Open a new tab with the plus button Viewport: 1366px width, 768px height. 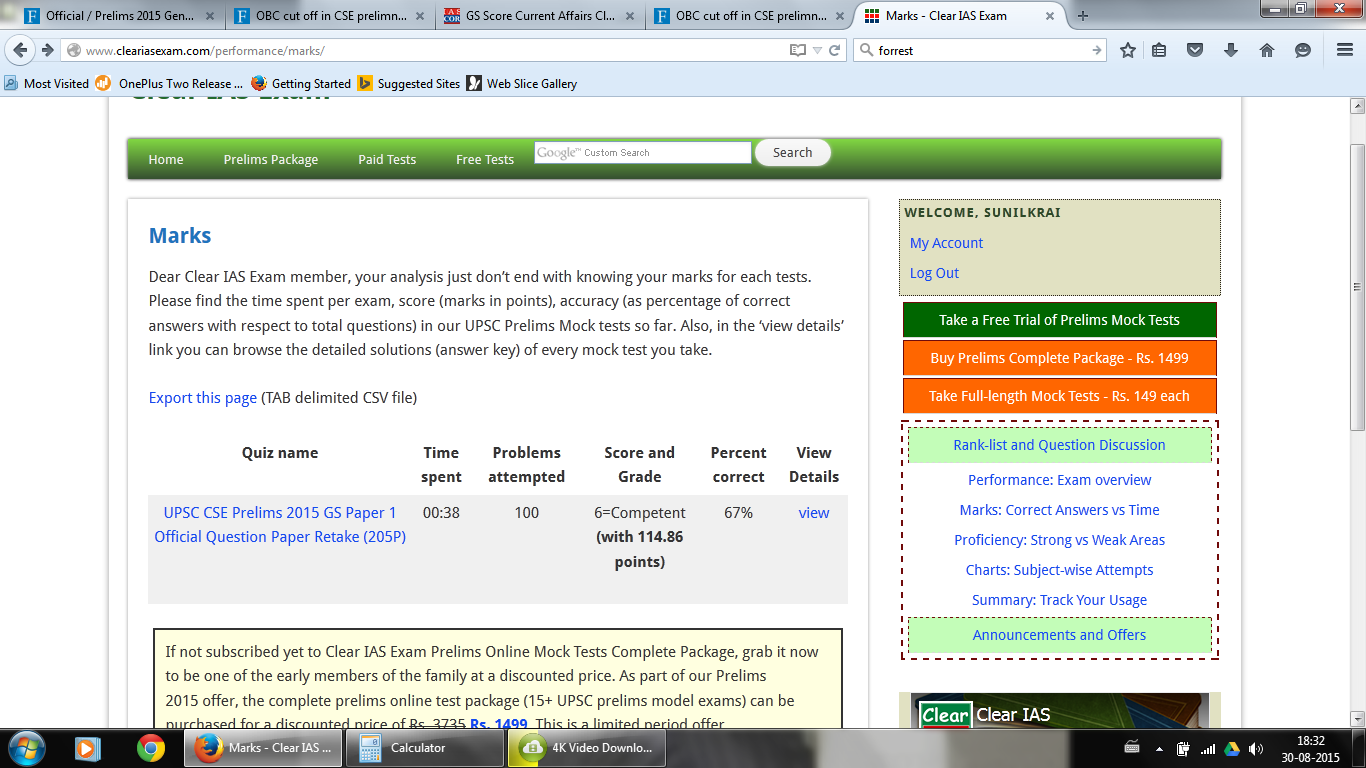(x=1083, y=16)
